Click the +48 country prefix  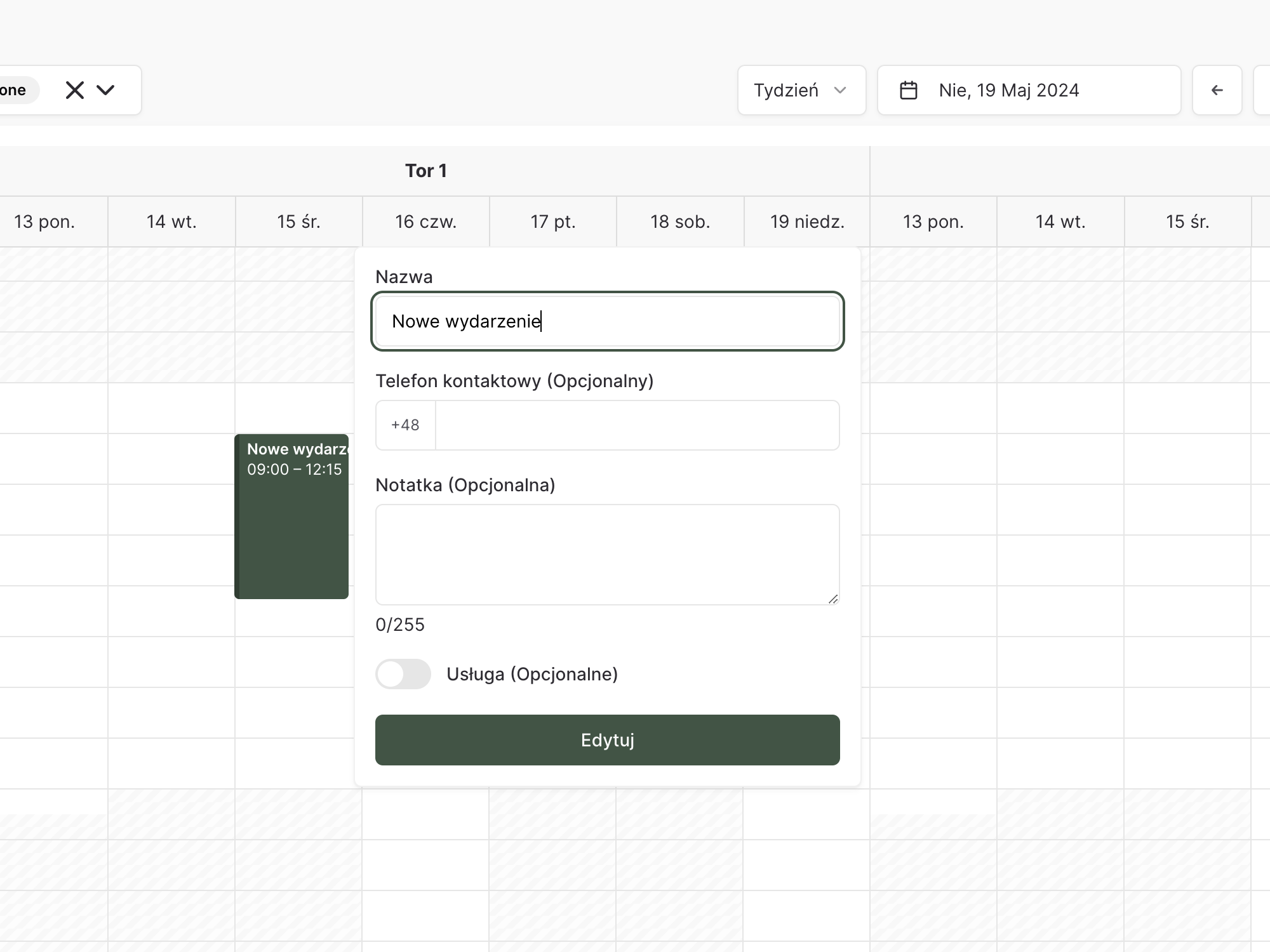pos(405,425)
